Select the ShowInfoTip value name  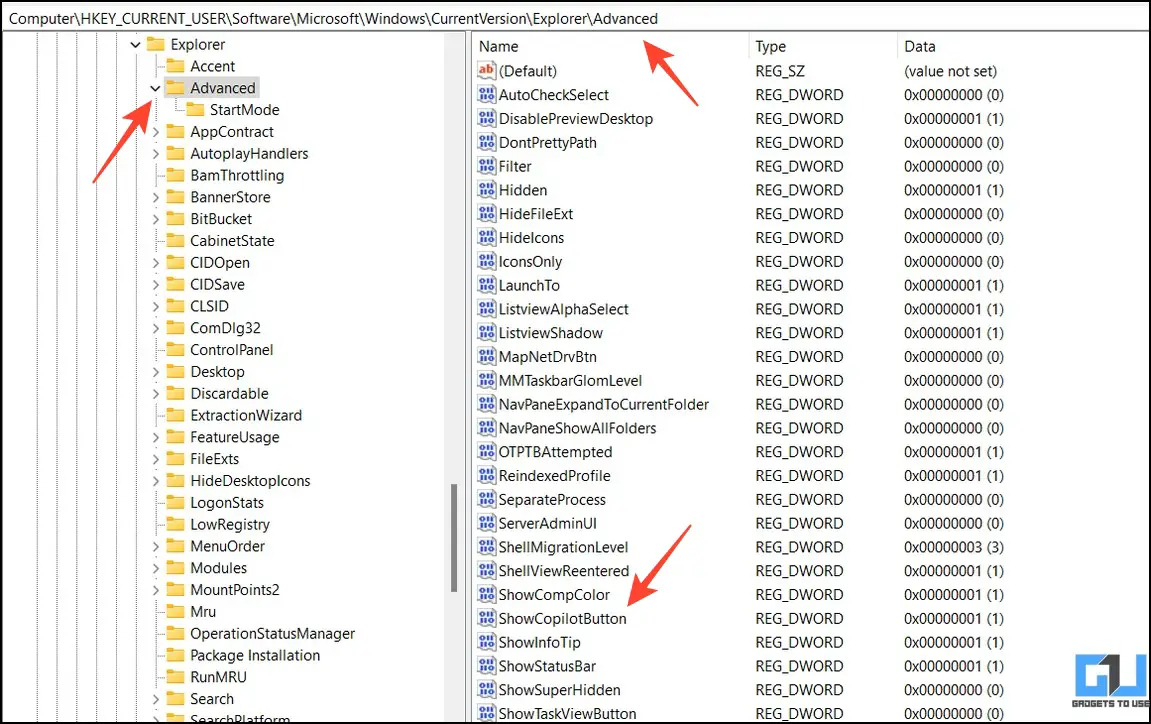pyautogui.click(x=540, y=642)
